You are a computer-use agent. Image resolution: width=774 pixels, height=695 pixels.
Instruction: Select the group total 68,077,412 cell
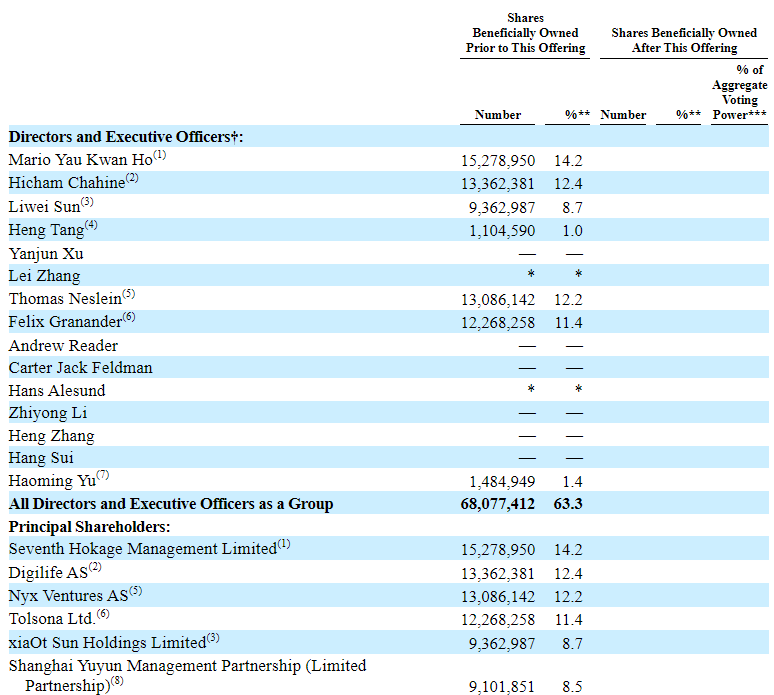coord(493,504)
